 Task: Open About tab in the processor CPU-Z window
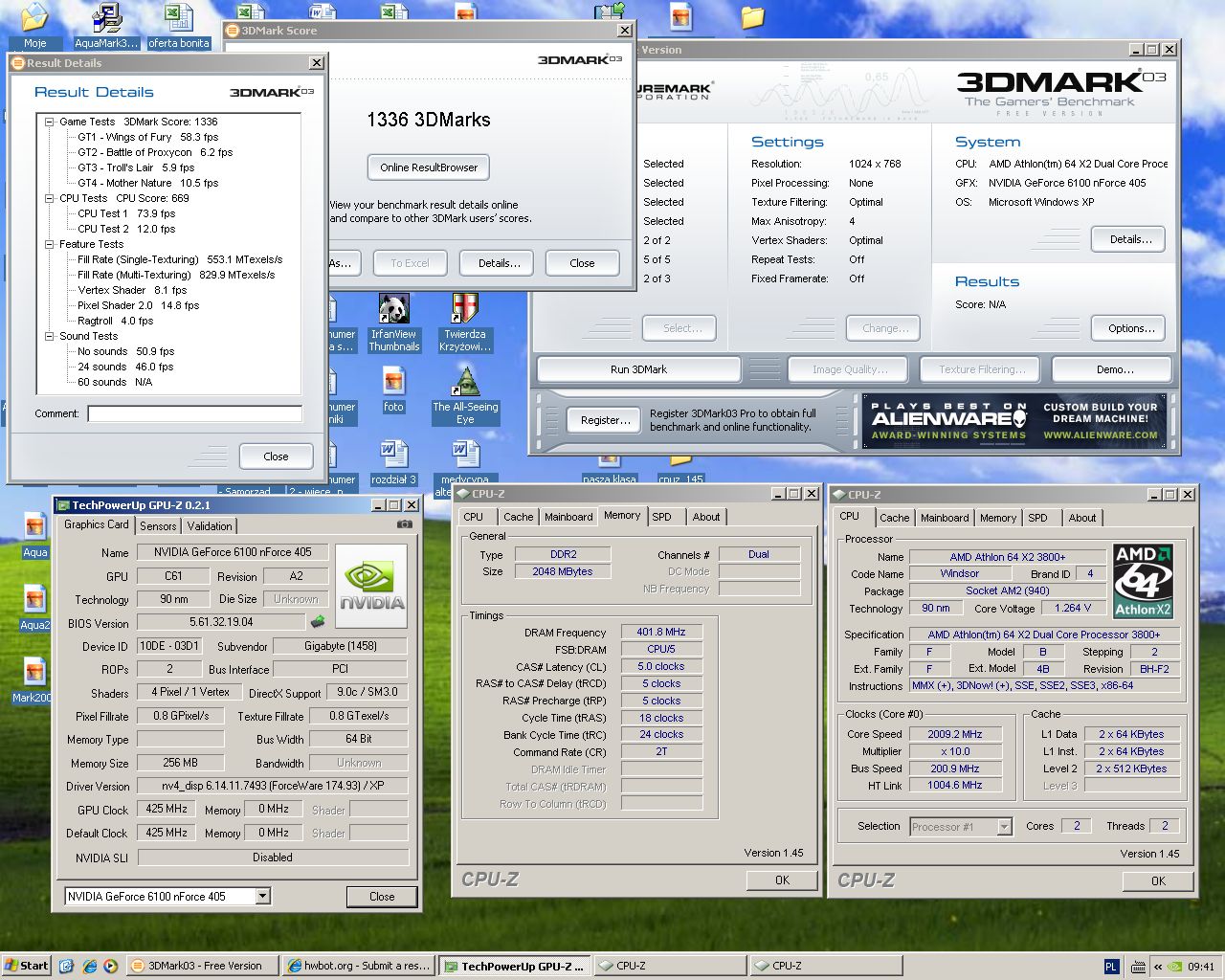click(x=1082, y=518)
